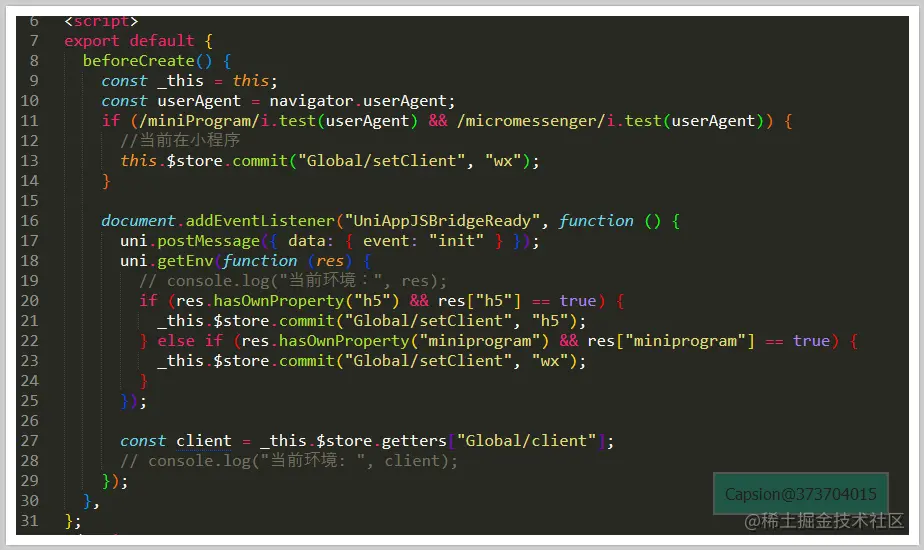
Task: Click line number 10 in the gutter
Action: [29, 101]
